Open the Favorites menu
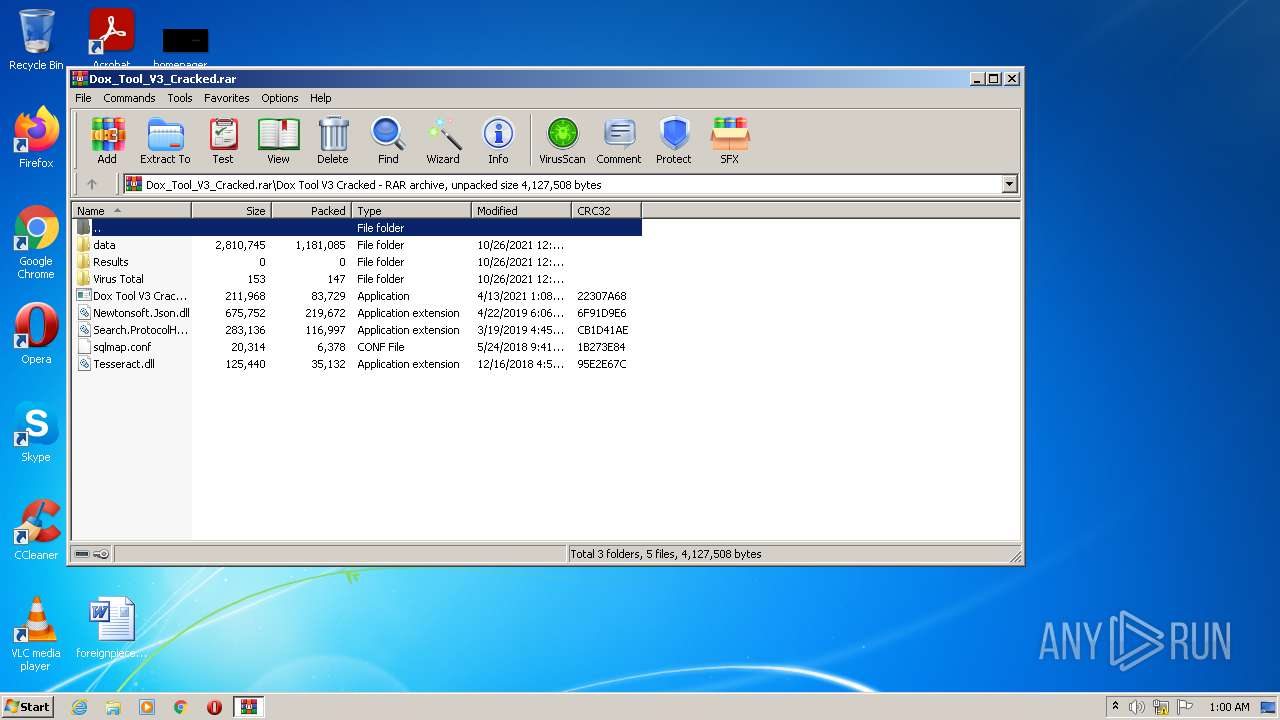1280x720 pixels. tap(227, 98)
